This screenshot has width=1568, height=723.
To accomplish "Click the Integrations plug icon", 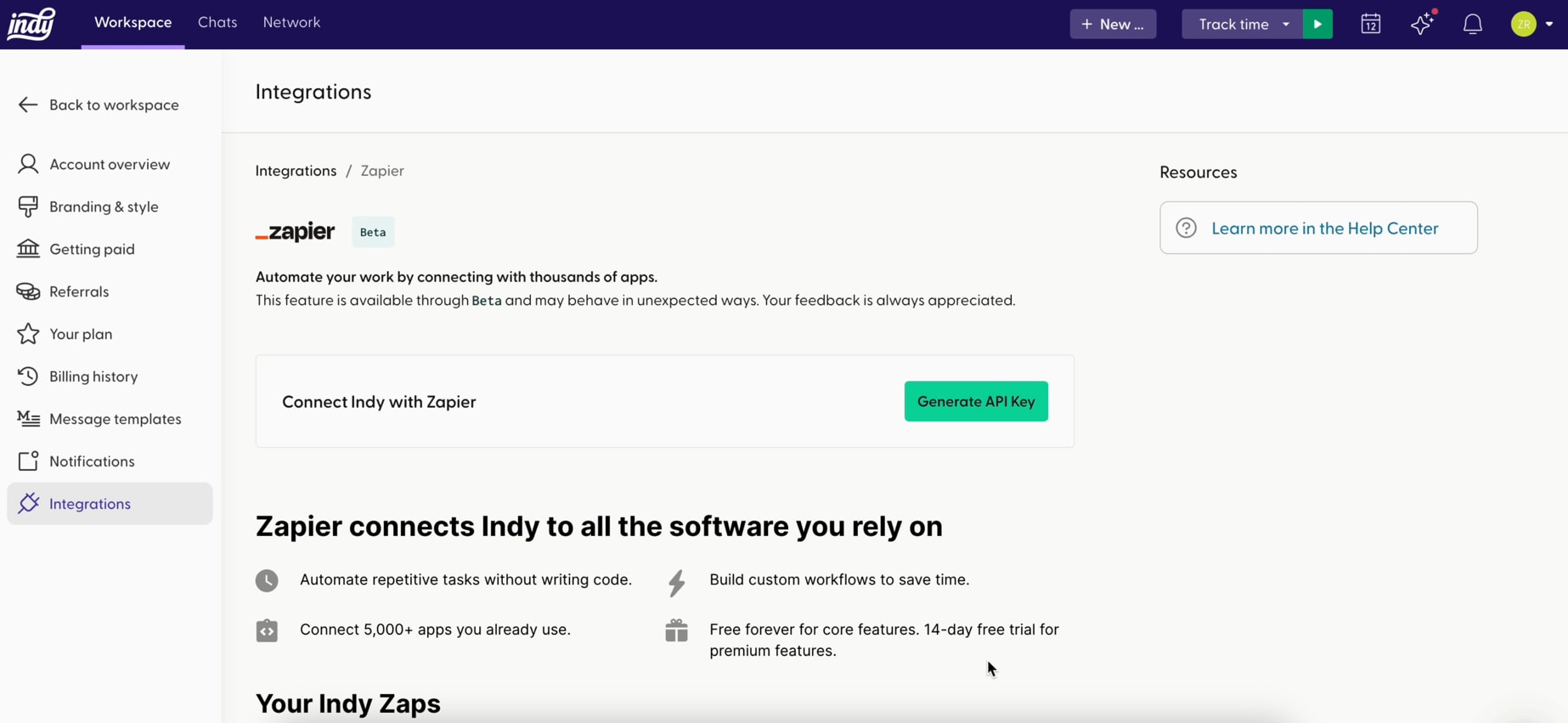I will point(28,504).
